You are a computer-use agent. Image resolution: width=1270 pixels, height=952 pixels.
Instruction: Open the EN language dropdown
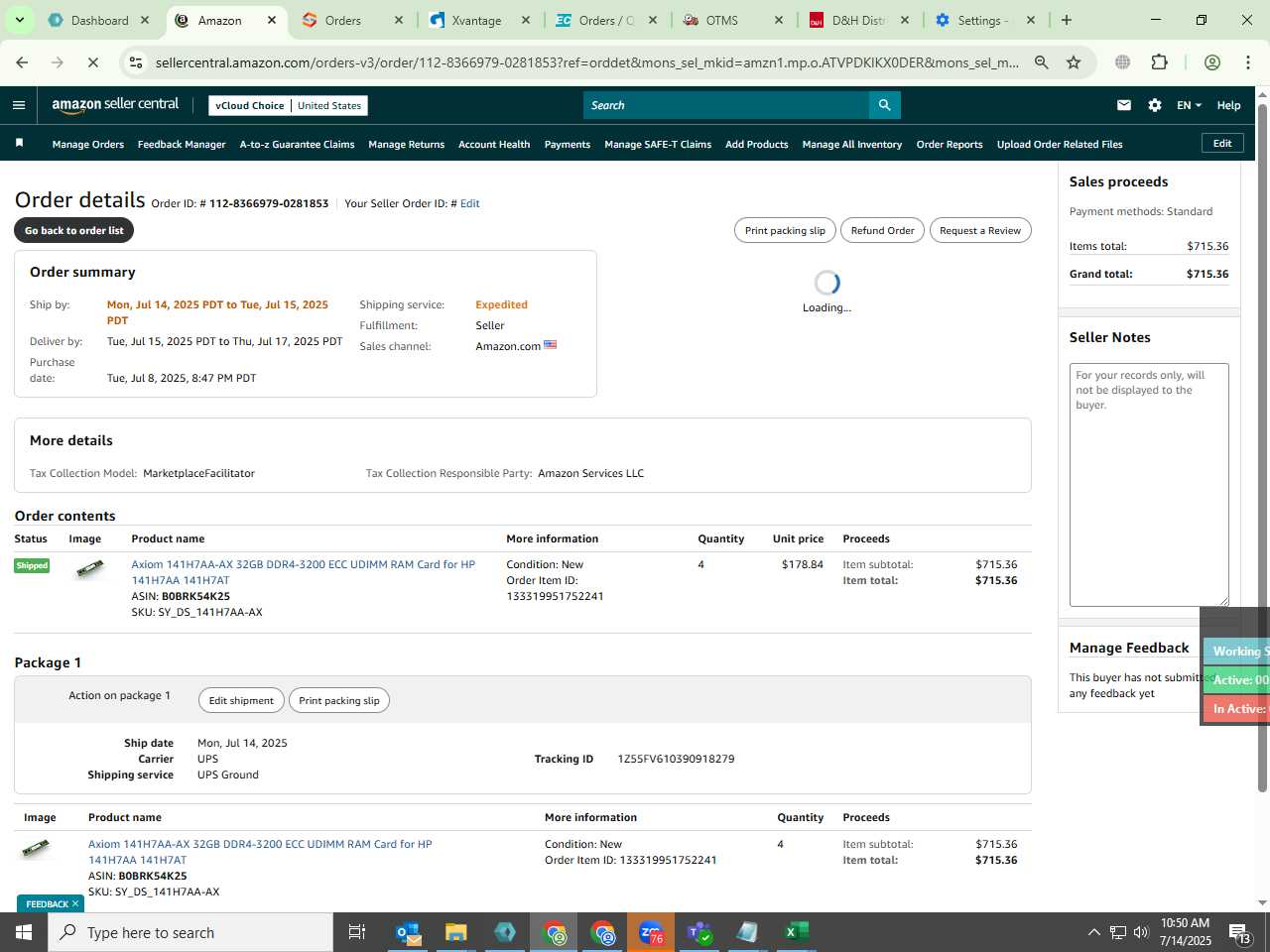pos(1189,105)
